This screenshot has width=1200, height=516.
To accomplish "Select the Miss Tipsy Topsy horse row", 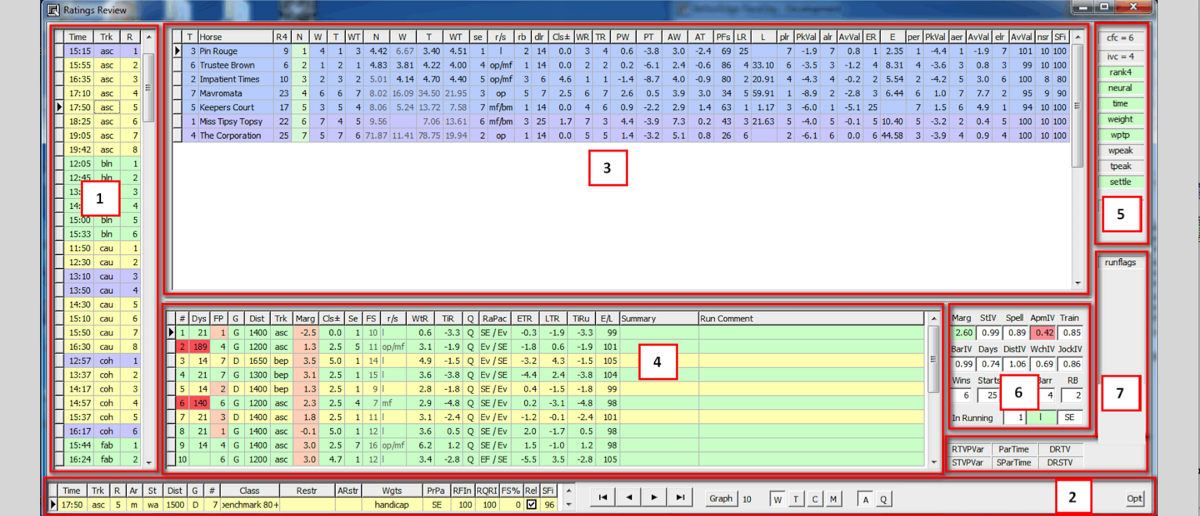I will click(234, 120).
